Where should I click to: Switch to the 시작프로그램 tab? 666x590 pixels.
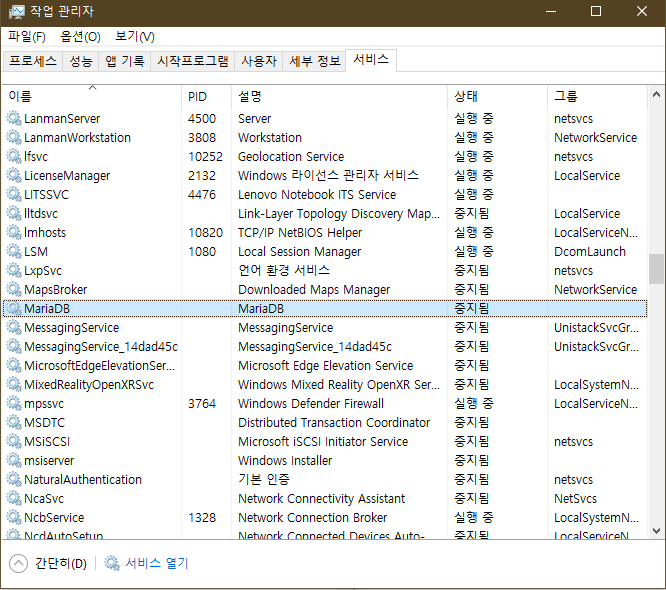click(x=193, y=61)
